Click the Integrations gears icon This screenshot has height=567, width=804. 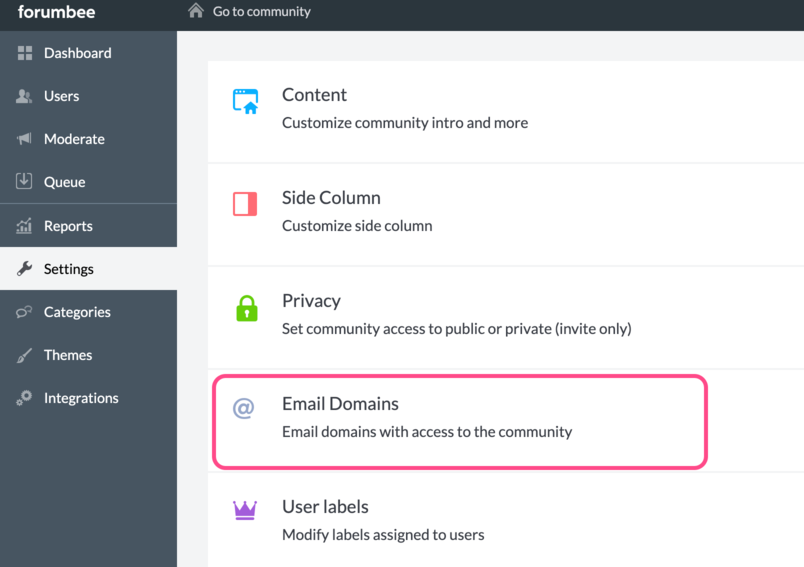(24, 398)
